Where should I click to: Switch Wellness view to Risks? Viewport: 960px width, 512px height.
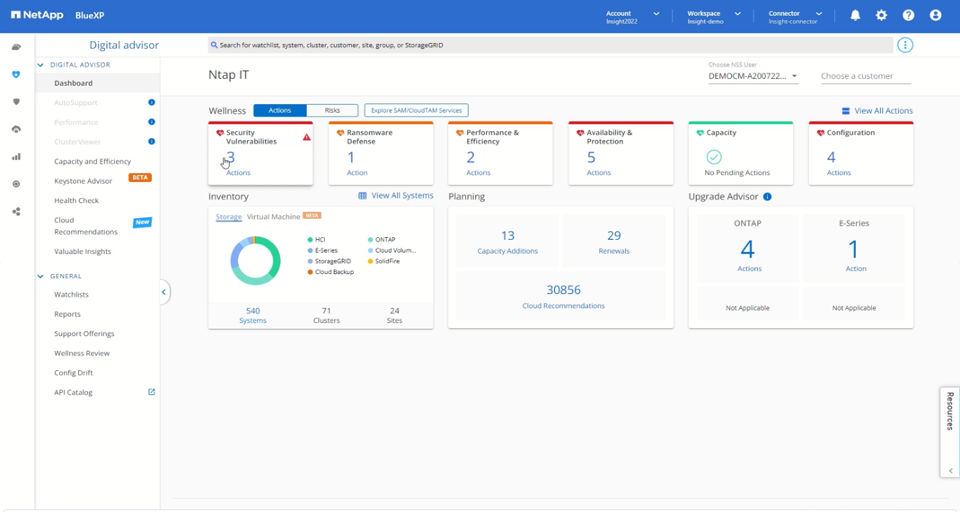point(332,110)
